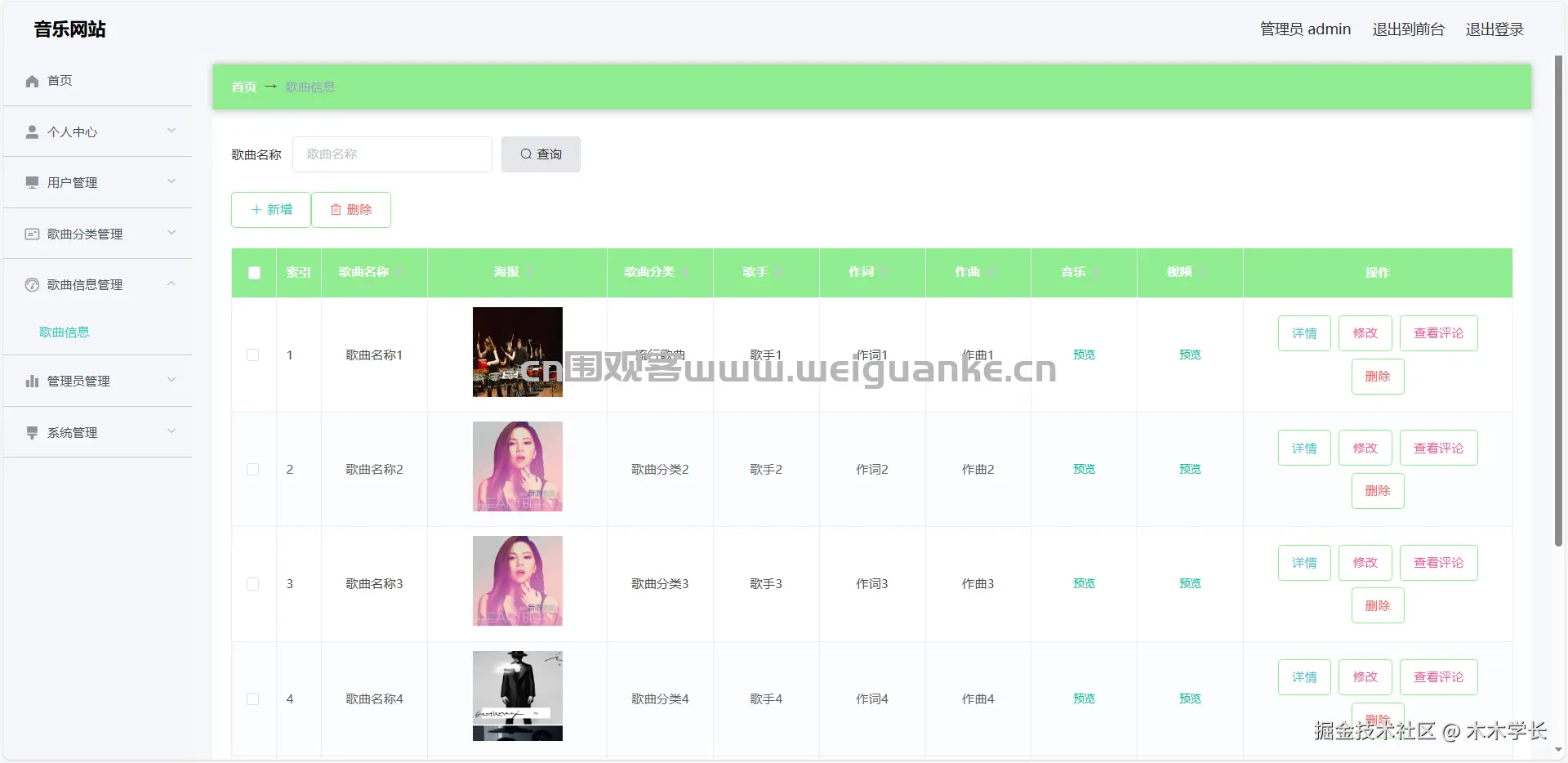This screenshot has width=1568, height=763.
Task: Check the checkbox for 歌曲名称4 row
Action: (253, 699)
